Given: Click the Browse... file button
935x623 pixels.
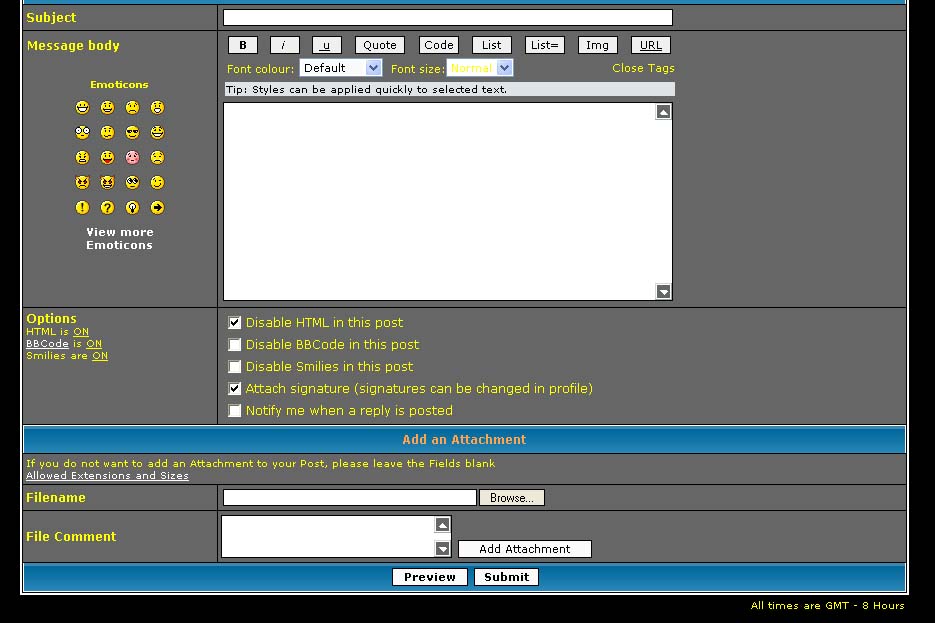Looking at the screenshot, I should click(512, 498).
